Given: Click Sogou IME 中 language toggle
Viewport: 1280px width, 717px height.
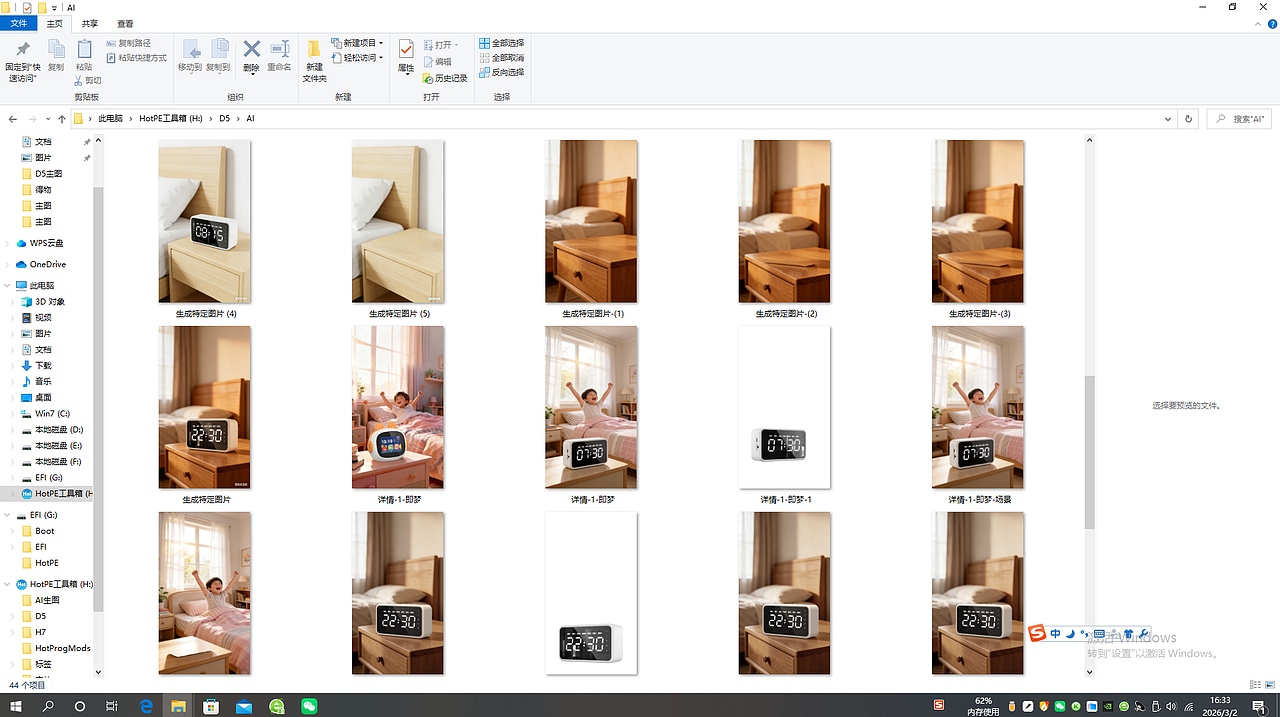Looking at the screenshot, I should click(x=1055, y=634).
